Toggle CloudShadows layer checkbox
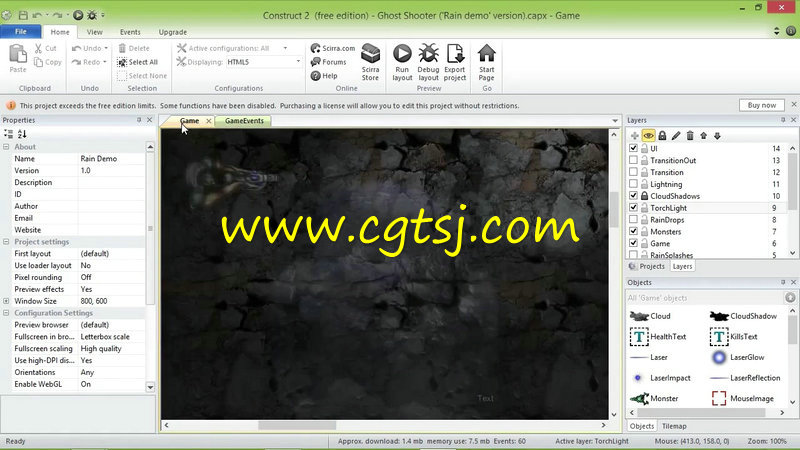The width and height of the screenshot is (800, 450). (633, 195)
